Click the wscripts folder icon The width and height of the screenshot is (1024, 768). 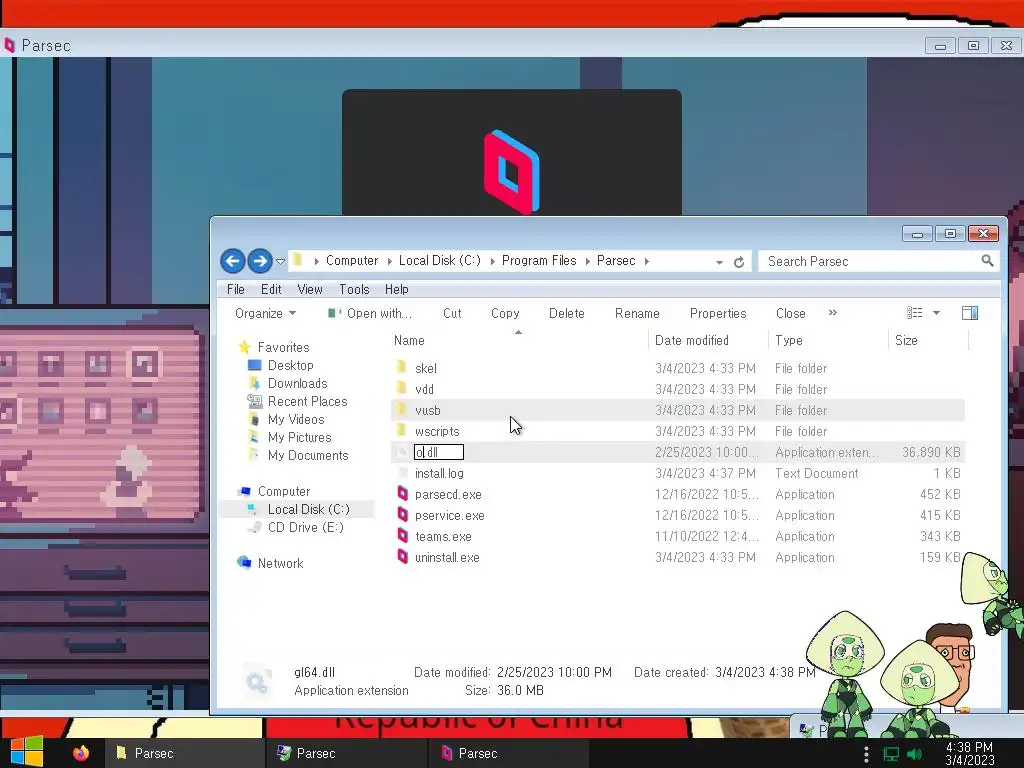(x=402, y=431)
